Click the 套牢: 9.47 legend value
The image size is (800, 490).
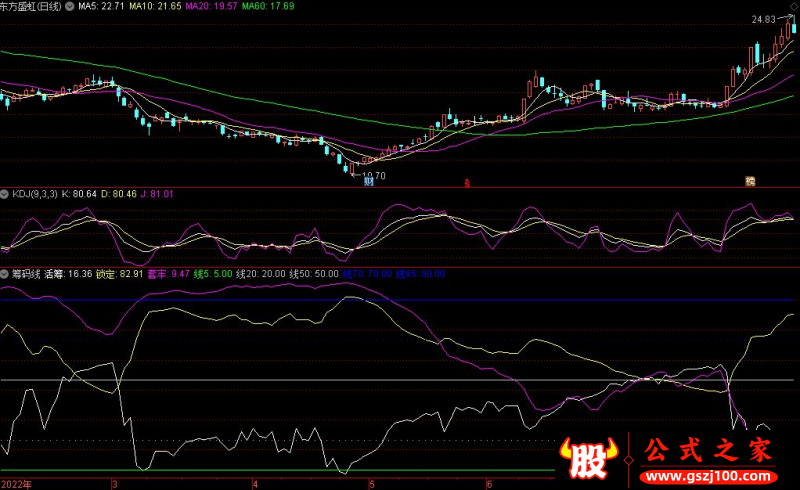coord(168,274)
